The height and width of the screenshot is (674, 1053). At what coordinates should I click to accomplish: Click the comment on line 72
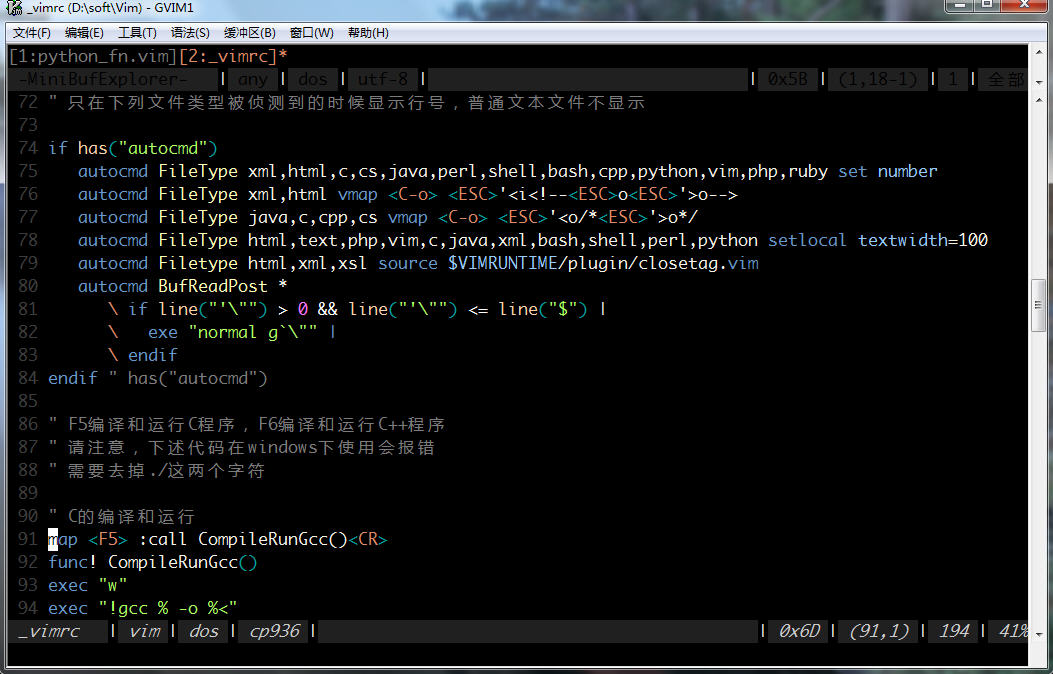click(x=347, y=102)
